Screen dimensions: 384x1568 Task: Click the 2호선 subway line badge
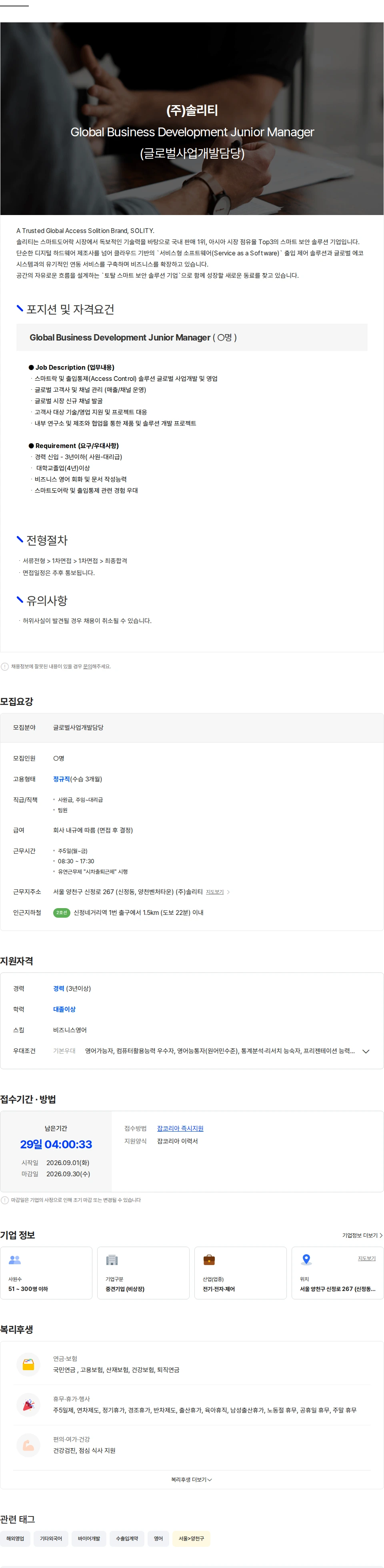(62, 913)
